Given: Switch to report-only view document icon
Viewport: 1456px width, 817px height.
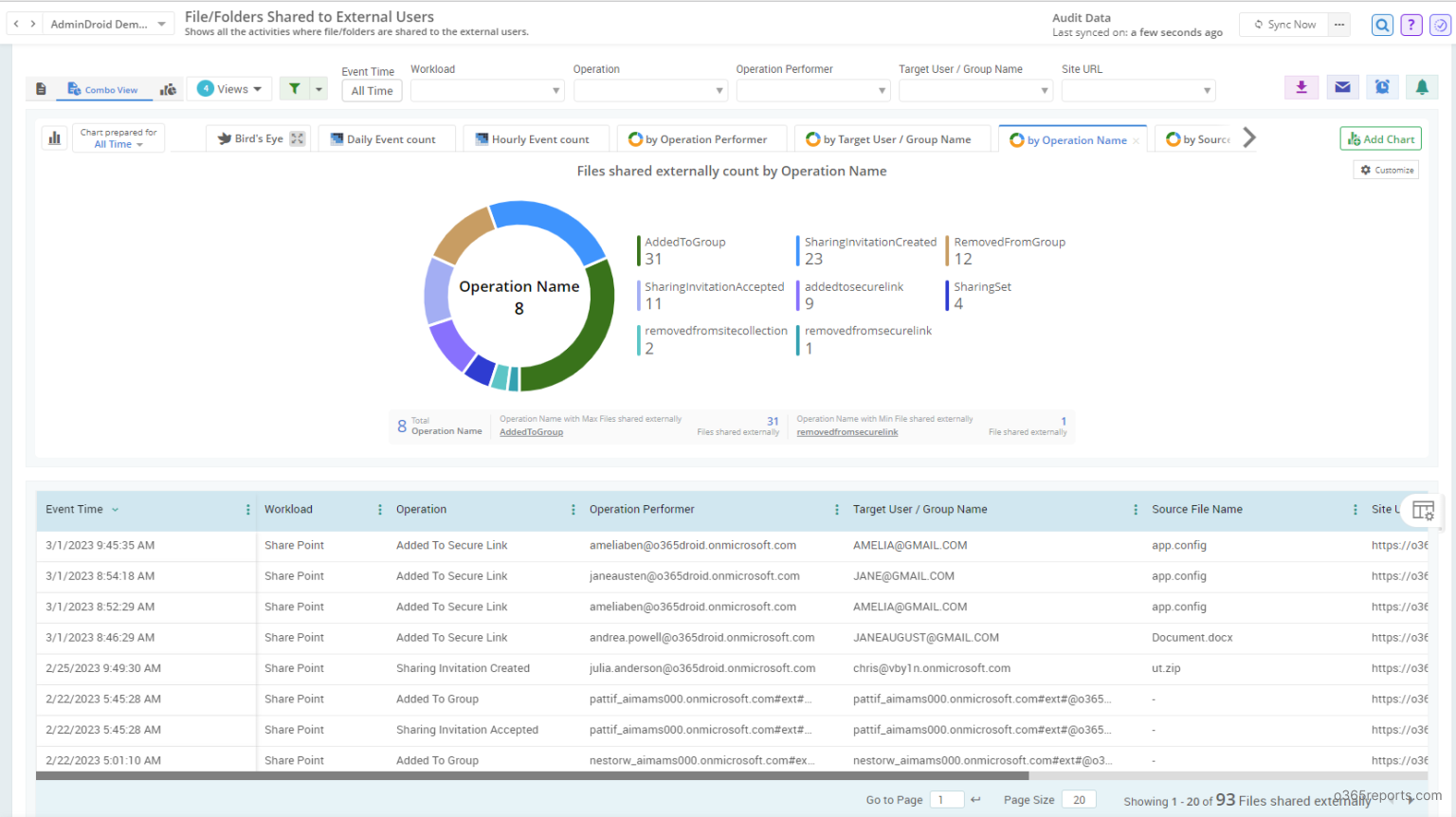Looking at the screenshot, I should pos(41,89).
